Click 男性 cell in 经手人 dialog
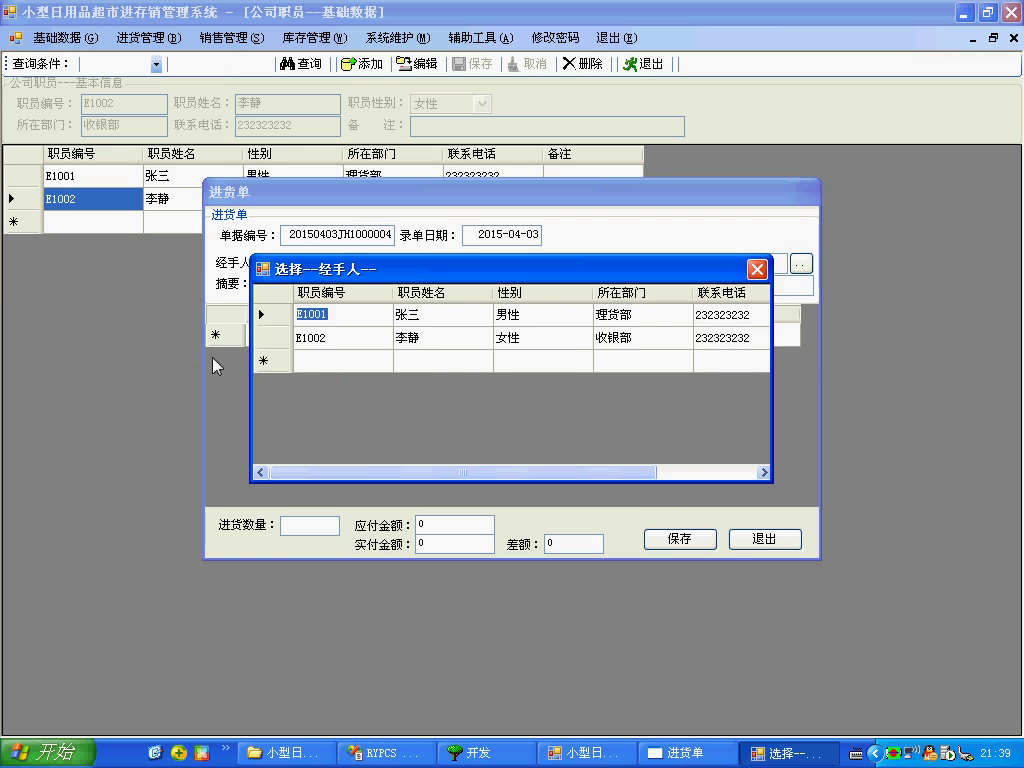1024x768 pixels. (543, 315)
